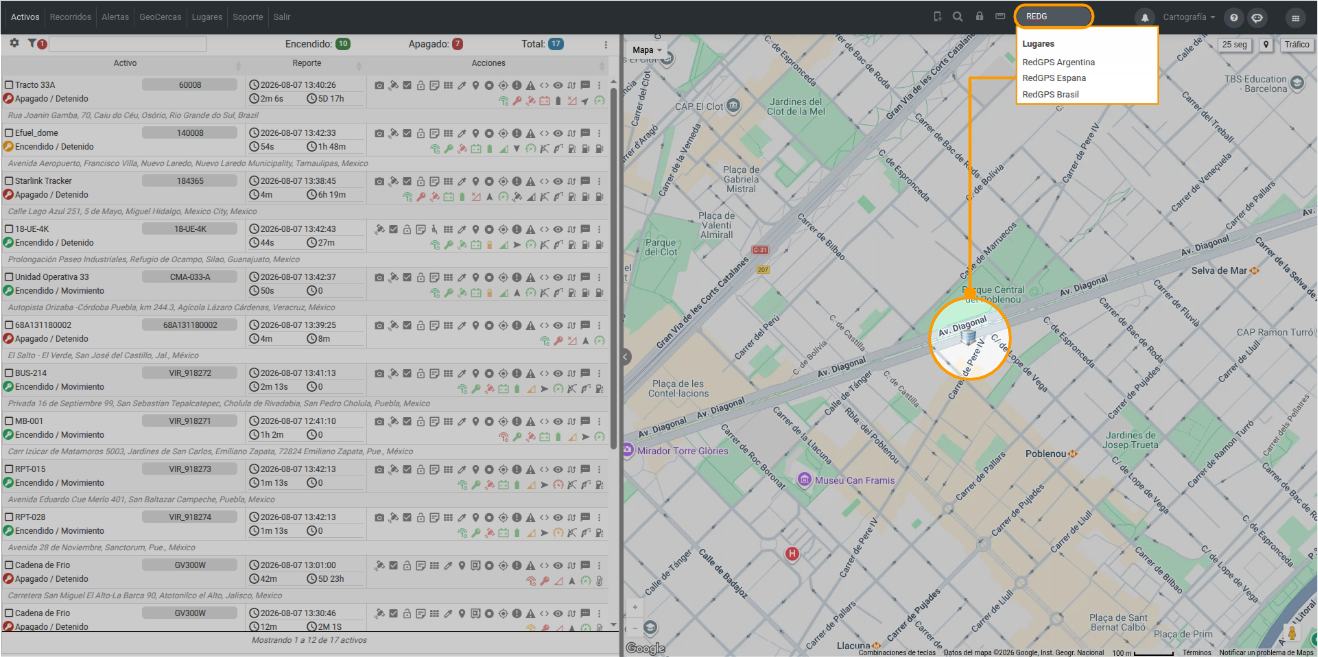Click the asset filter text field
The width and height of the screenshot is (1318, 657).
(128, 44)
